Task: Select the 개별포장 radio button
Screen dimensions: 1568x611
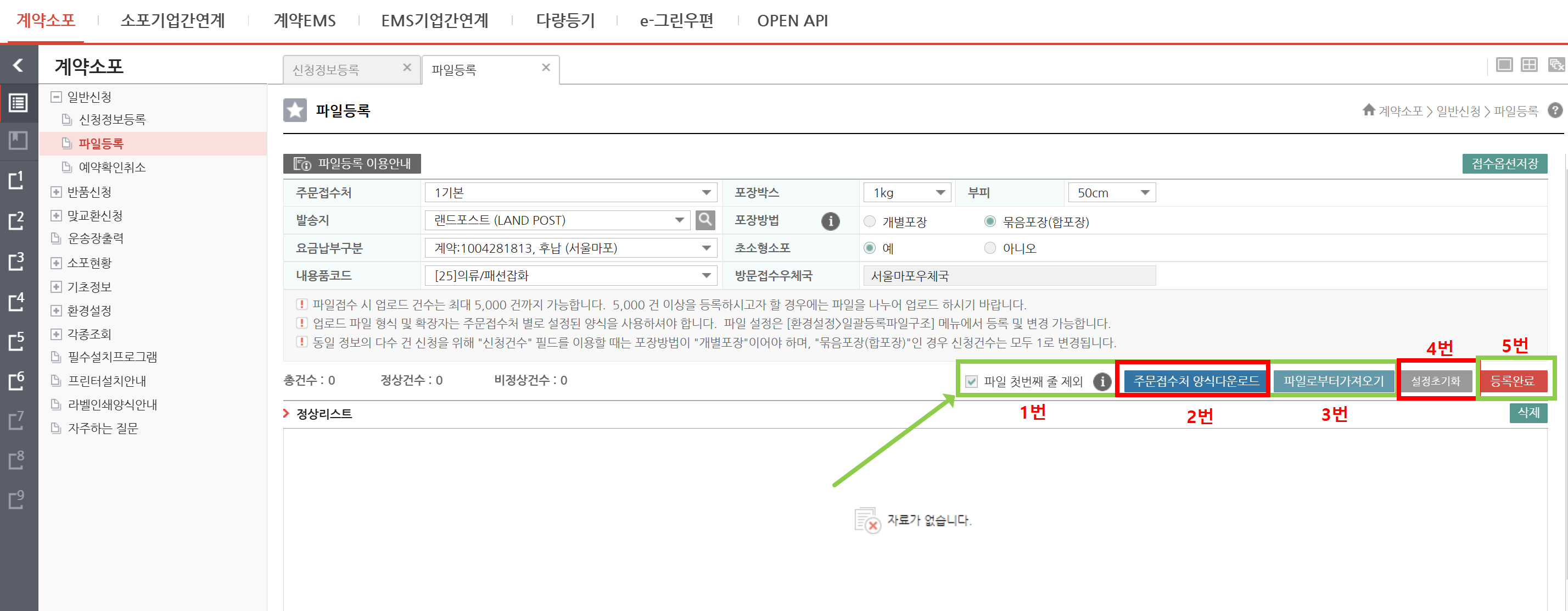Action: point(870,221)
